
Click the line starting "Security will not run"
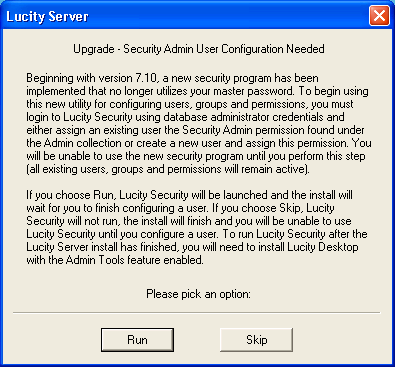[189, 221]
